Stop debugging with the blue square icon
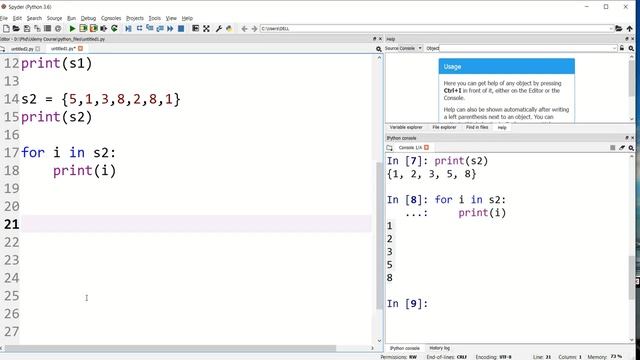Viewport: 640px width, 360px height. coord(181,29)
